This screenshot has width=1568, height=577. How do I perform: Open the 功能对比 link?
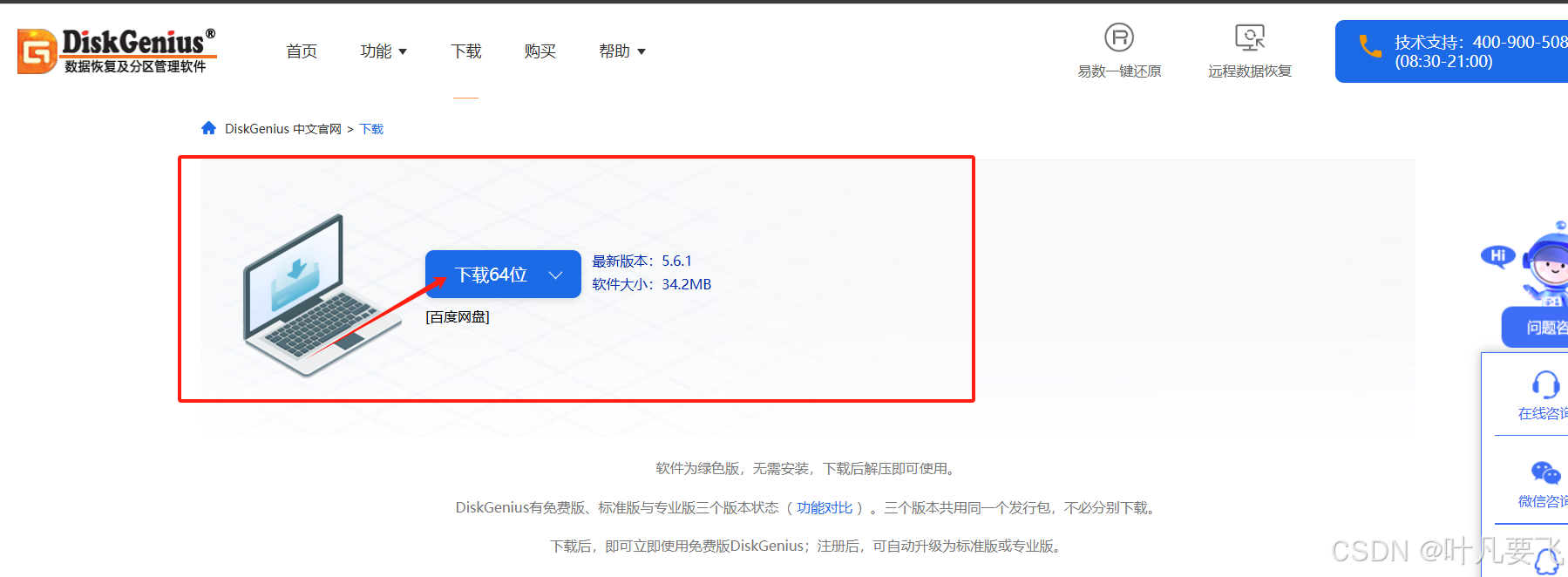pyautogui.click(x=825, y=507)
